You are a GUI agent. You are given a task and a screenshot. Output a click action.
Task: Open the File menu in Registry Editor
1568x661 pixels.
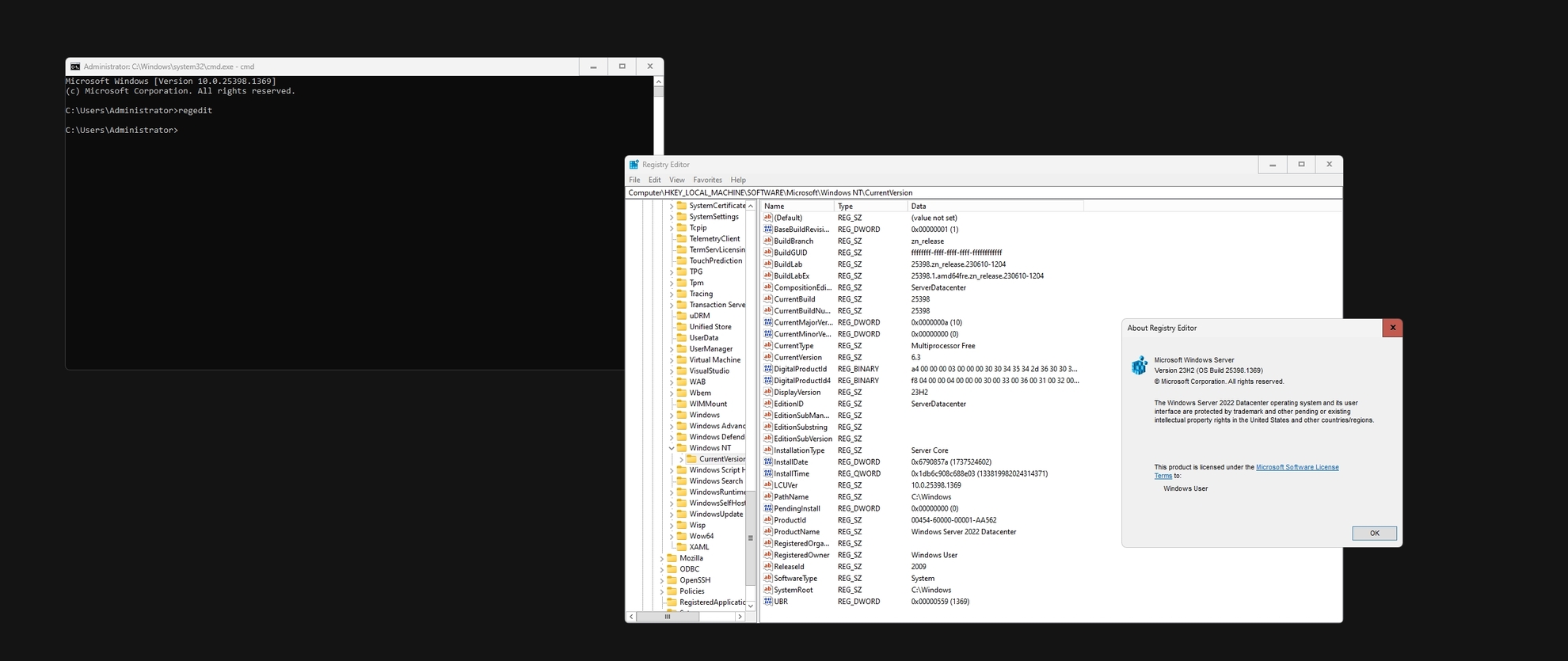[x=634, y=180]
